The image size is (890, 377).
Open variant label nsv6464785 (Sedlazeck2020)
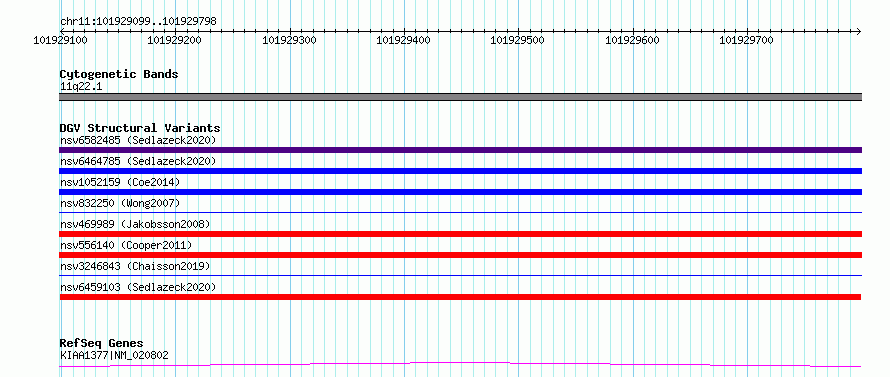(x=138, y=161)
